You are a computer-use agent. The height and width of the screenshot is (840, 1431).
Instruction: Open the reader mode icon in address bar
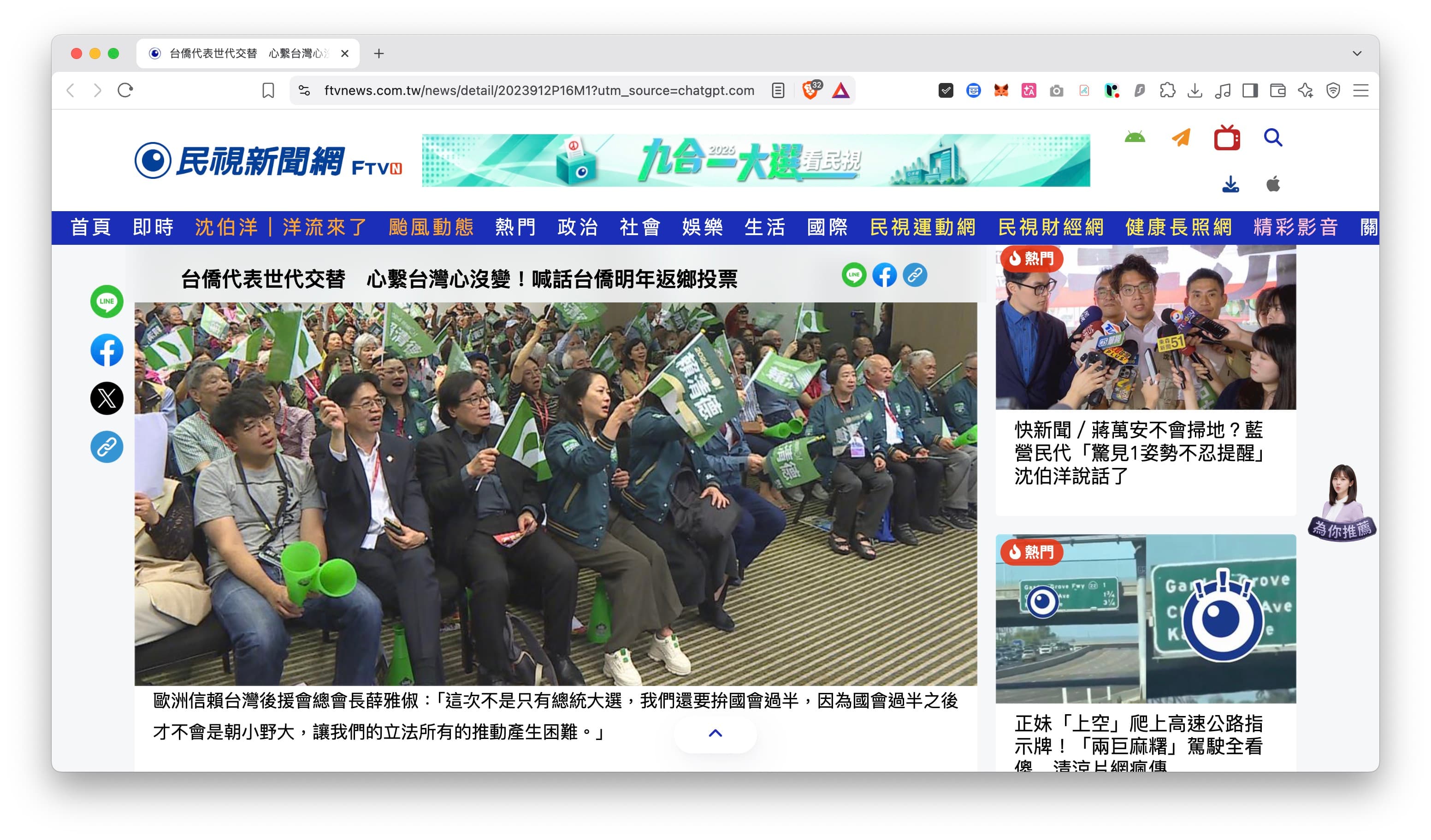coord(778,90)
